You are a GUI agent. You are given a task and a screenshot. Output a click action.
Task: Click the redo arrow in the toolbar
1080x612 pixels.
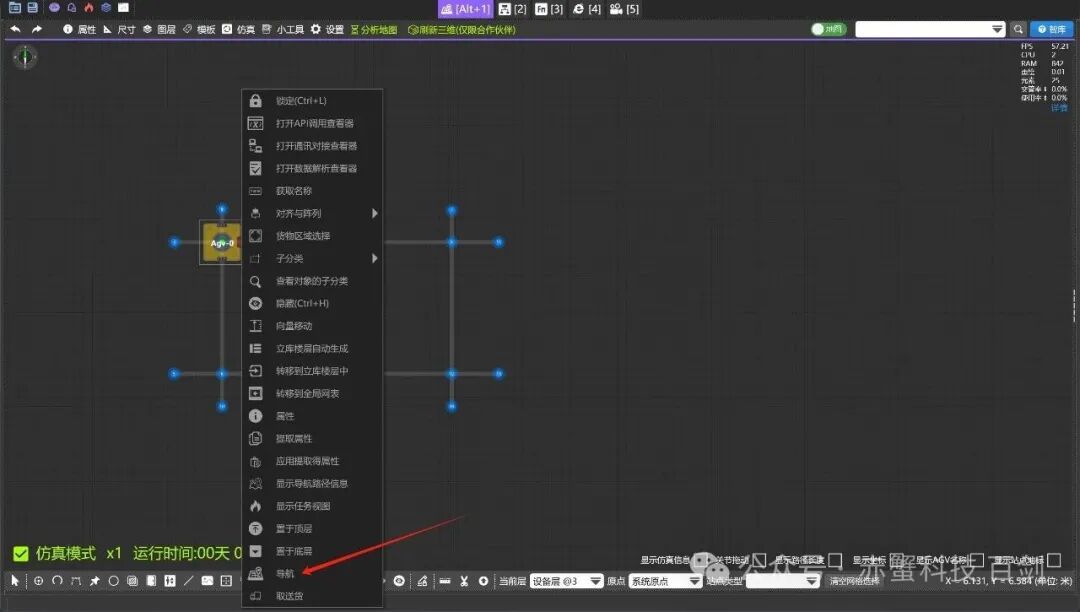pos(37,29)
